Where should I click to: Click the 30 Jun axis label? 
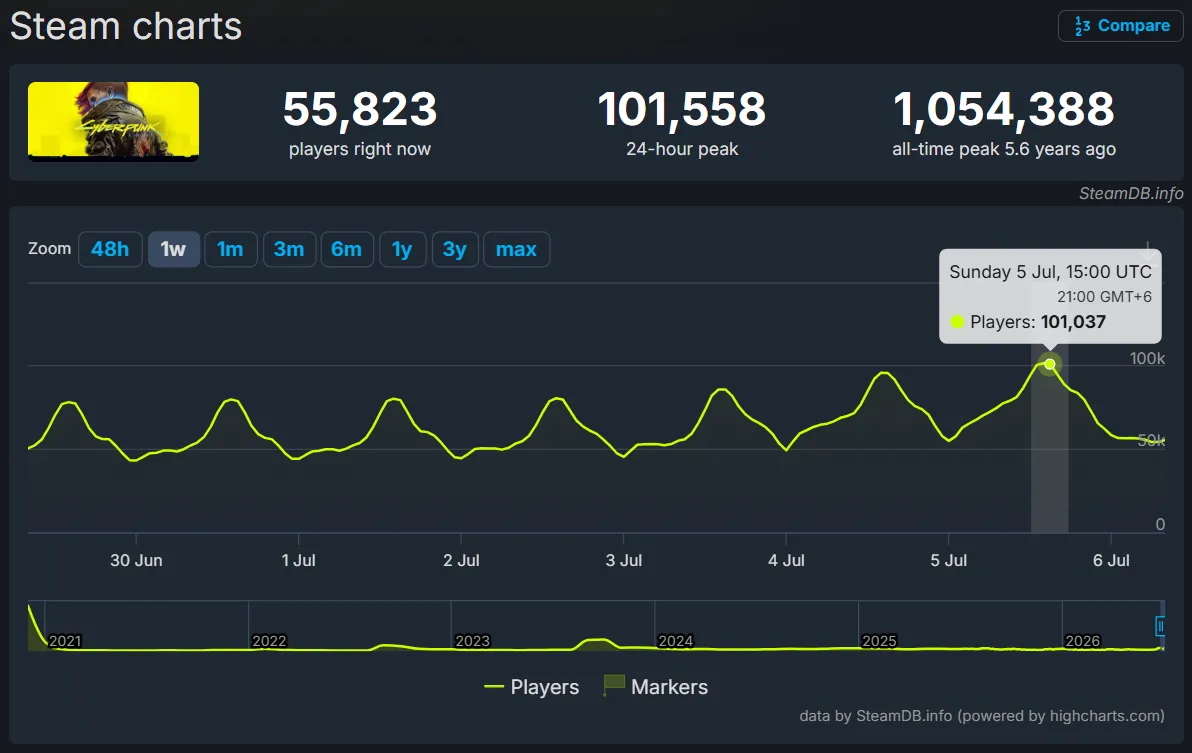tap(136, 561)
